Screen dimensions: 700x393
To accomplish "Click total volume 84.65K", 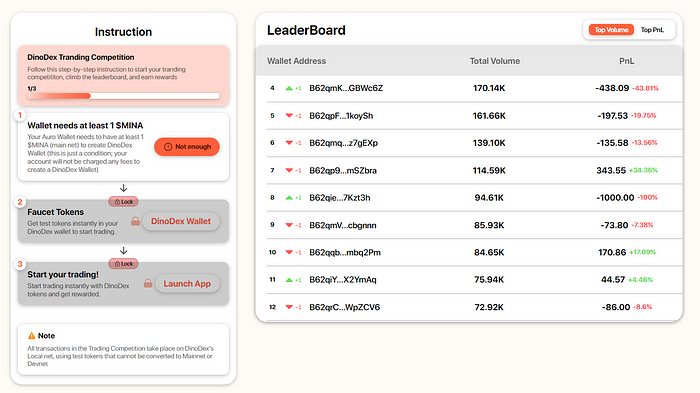I will coord(489,253).
